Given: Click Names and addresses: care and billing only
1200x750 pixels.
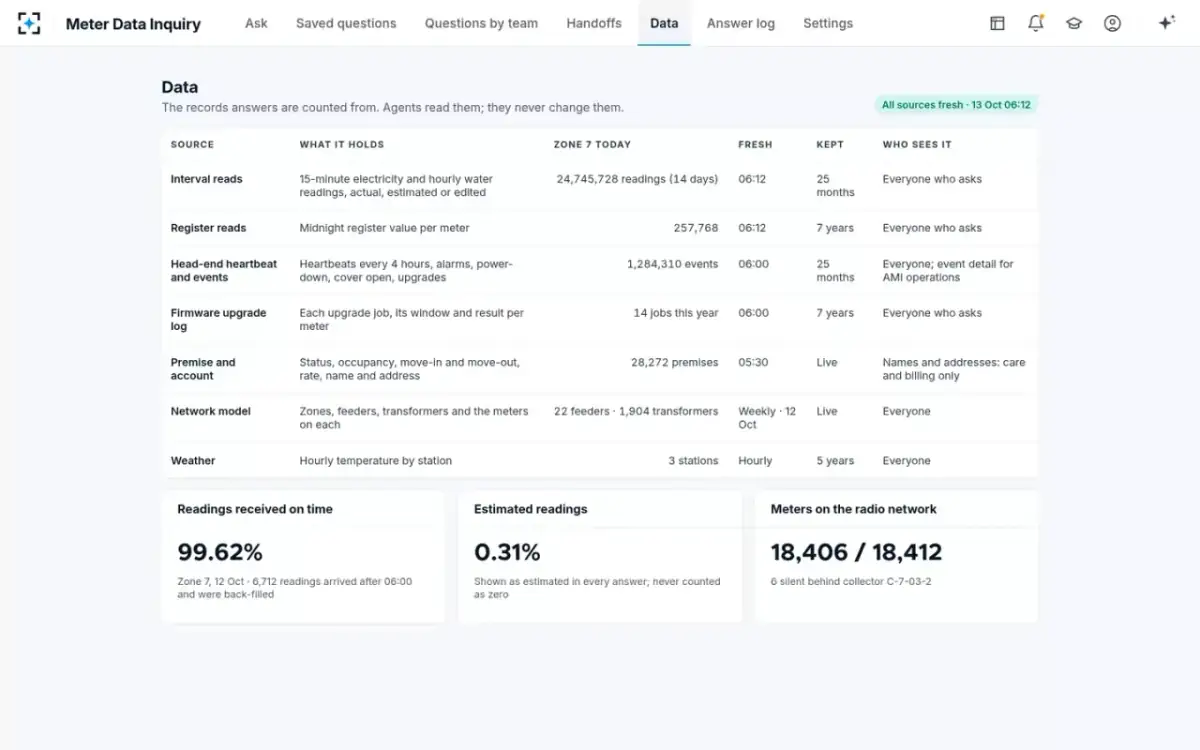Looking at the screenshot, I should pos(954,369).
